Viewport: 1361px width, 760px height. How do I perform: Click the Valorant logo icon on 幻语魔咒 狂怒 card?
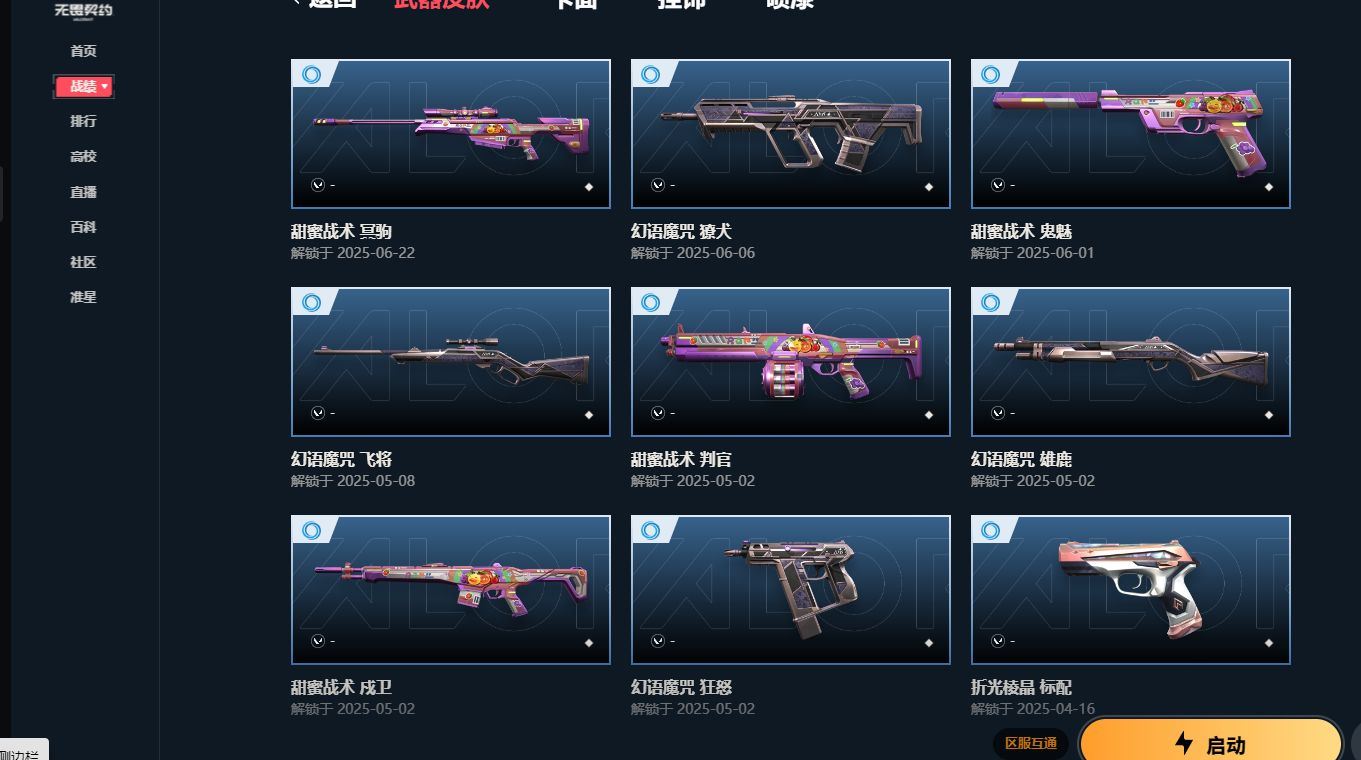tap(657, 641)
